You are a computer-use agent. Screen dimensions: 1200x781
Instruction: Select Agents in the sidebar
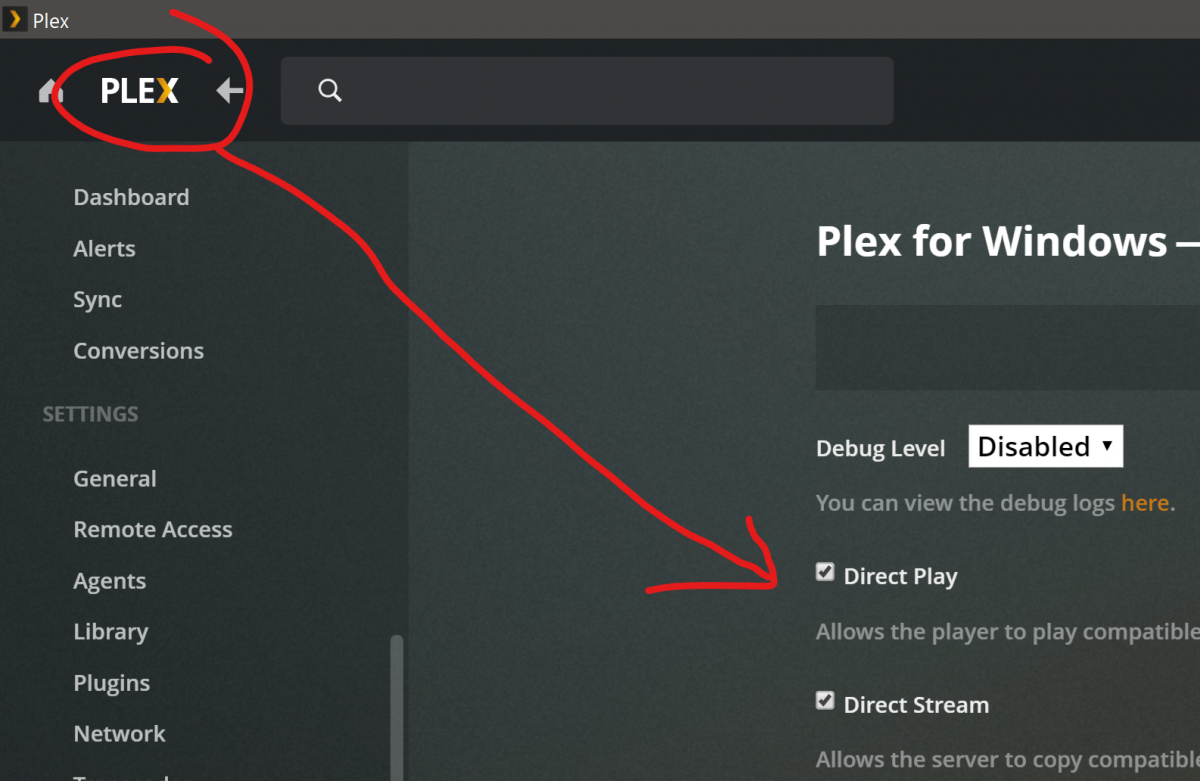[109, 580]
